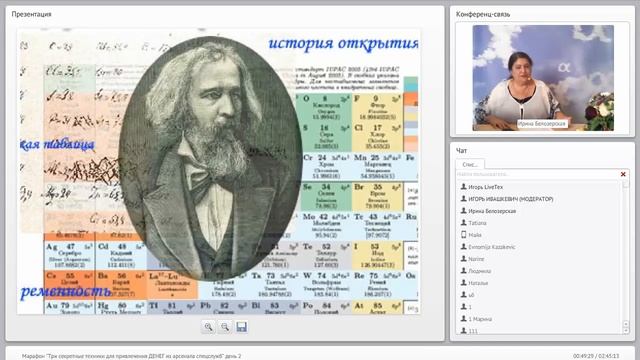The height and width of the screenshot is (360, 640).
Task: Select user Игорь LiveTex in the list
Action: click(x=486, y=187)
